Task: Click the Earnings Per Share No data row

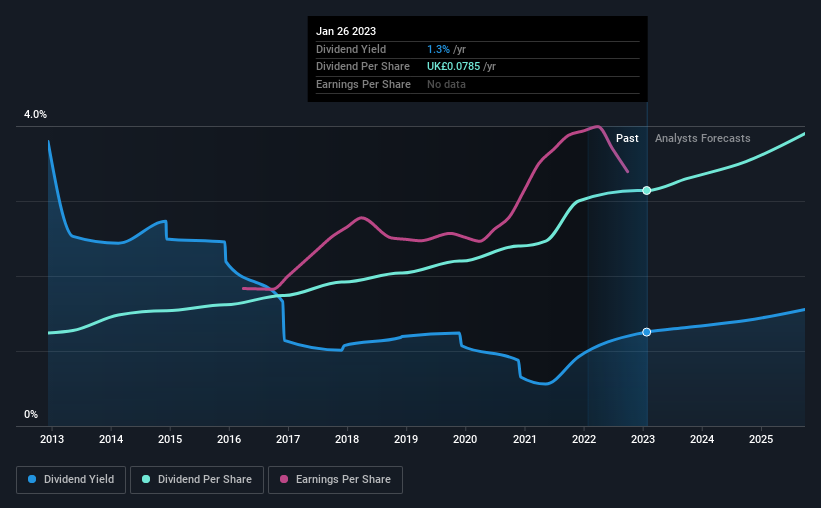Action: tap(478, 84)
